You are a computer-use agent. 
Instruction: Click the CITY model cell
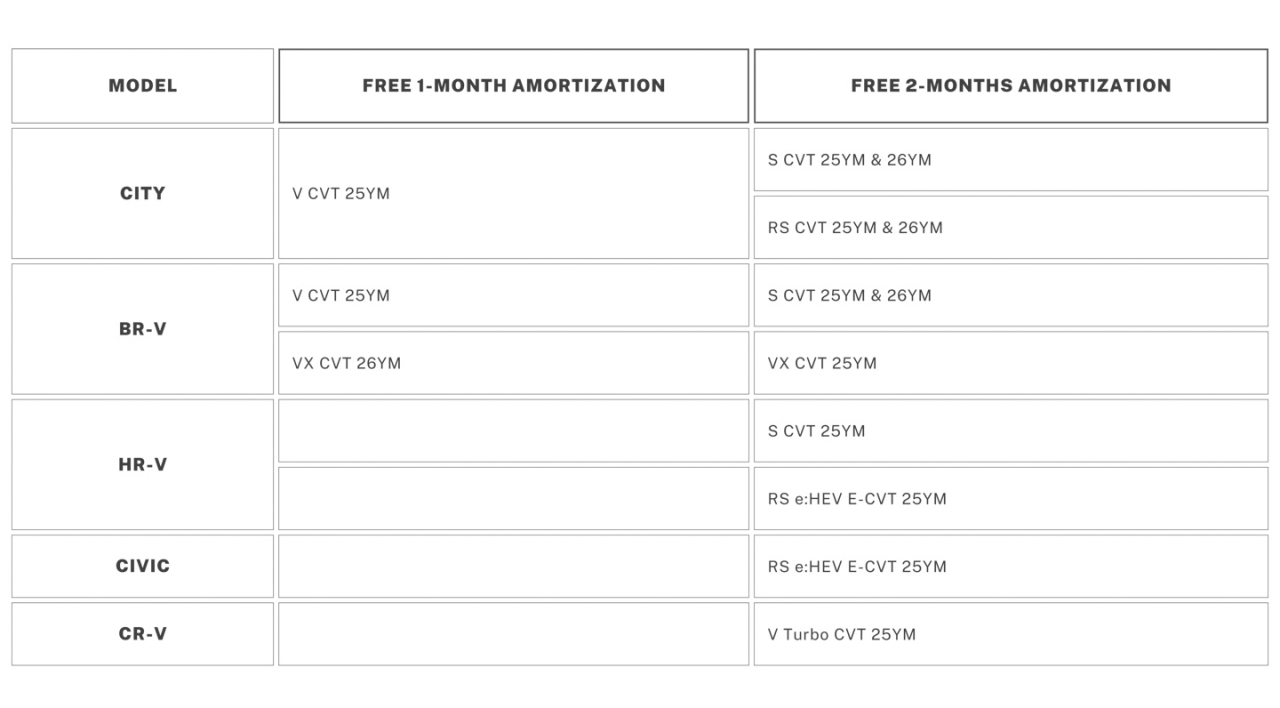pos(142,193)
